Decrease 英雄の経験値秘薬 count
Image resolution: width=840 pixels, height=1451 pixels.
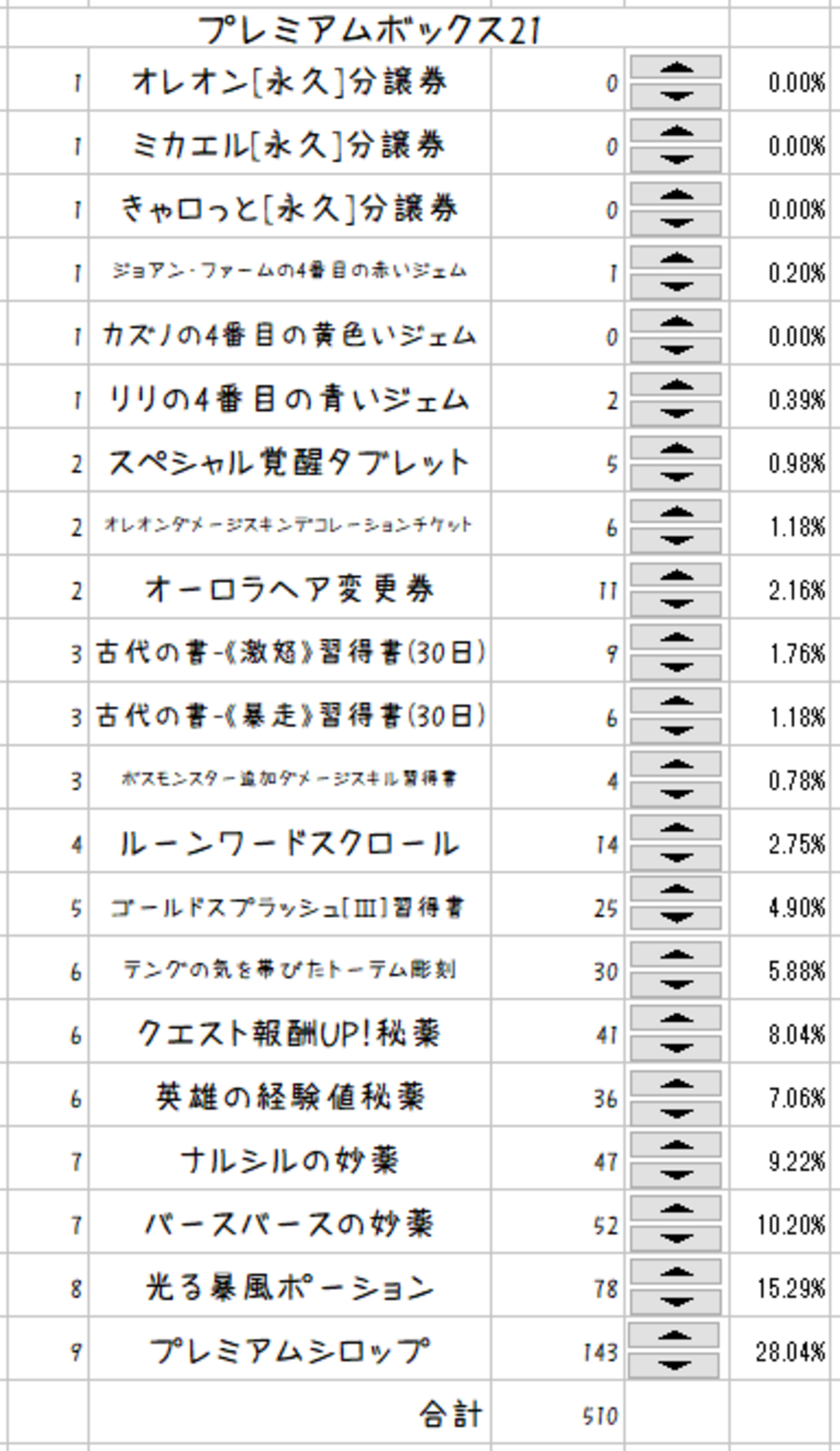[675, 1112]
